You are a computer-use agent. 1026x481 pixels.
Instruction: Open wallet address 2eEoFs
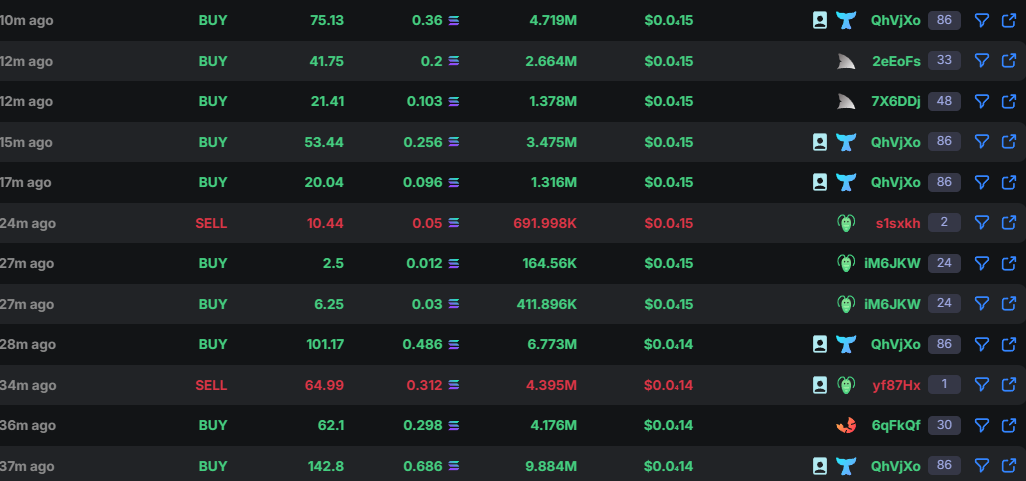pyautogui.click(x=896, y=62)
